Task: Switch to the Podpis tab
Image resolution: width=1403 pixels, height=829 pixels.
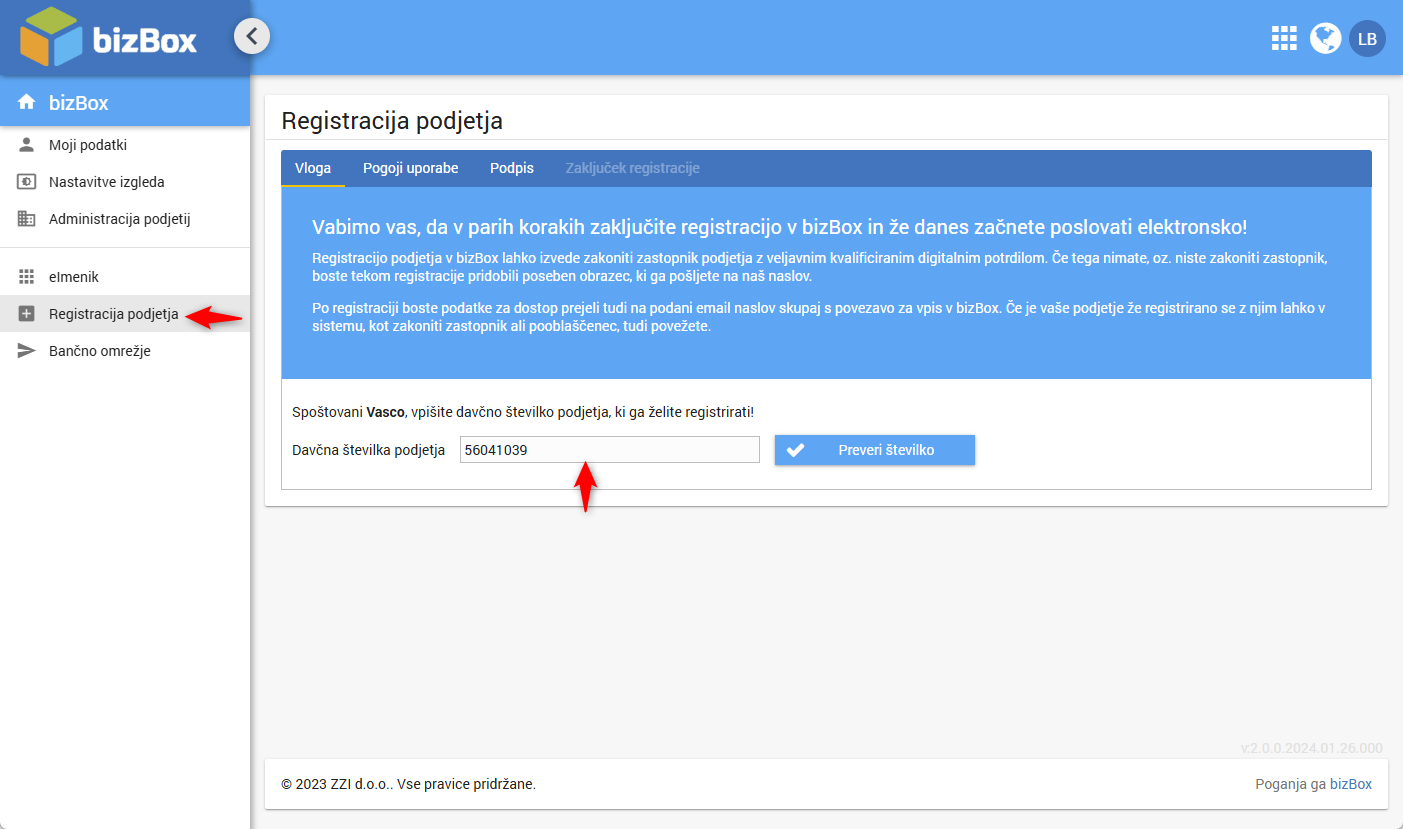Action: tap(512, 168)
